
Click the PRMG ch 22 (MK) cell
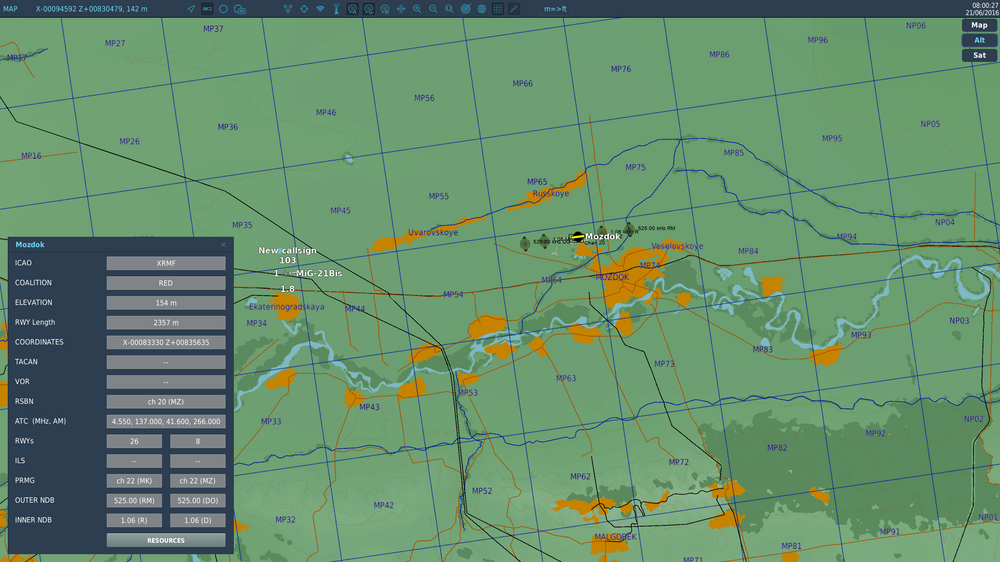(134, 480)
